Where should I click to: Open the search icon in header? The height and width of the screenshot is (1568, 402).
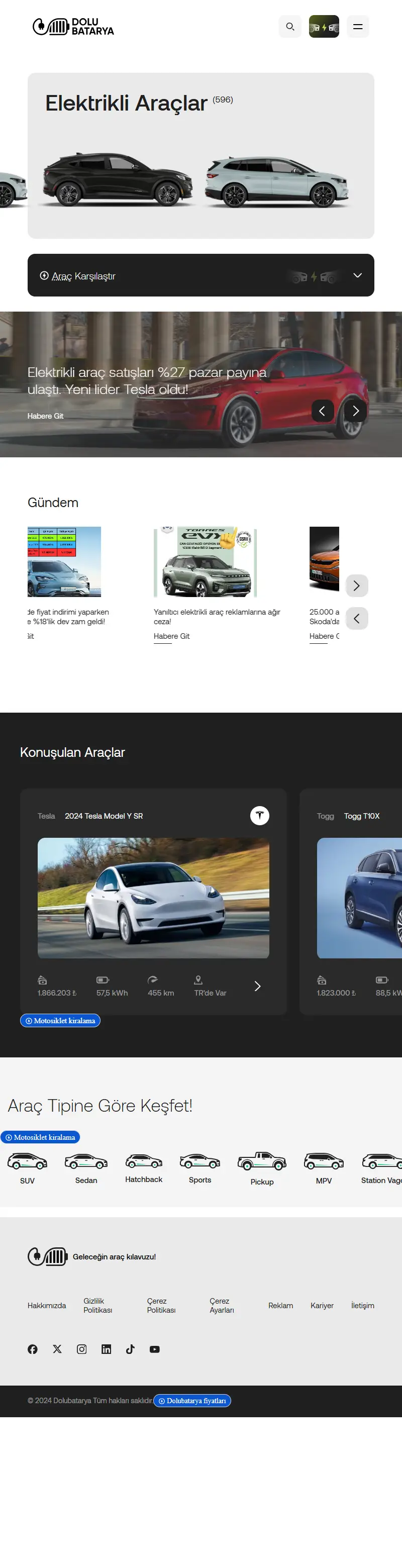point(290,27)
